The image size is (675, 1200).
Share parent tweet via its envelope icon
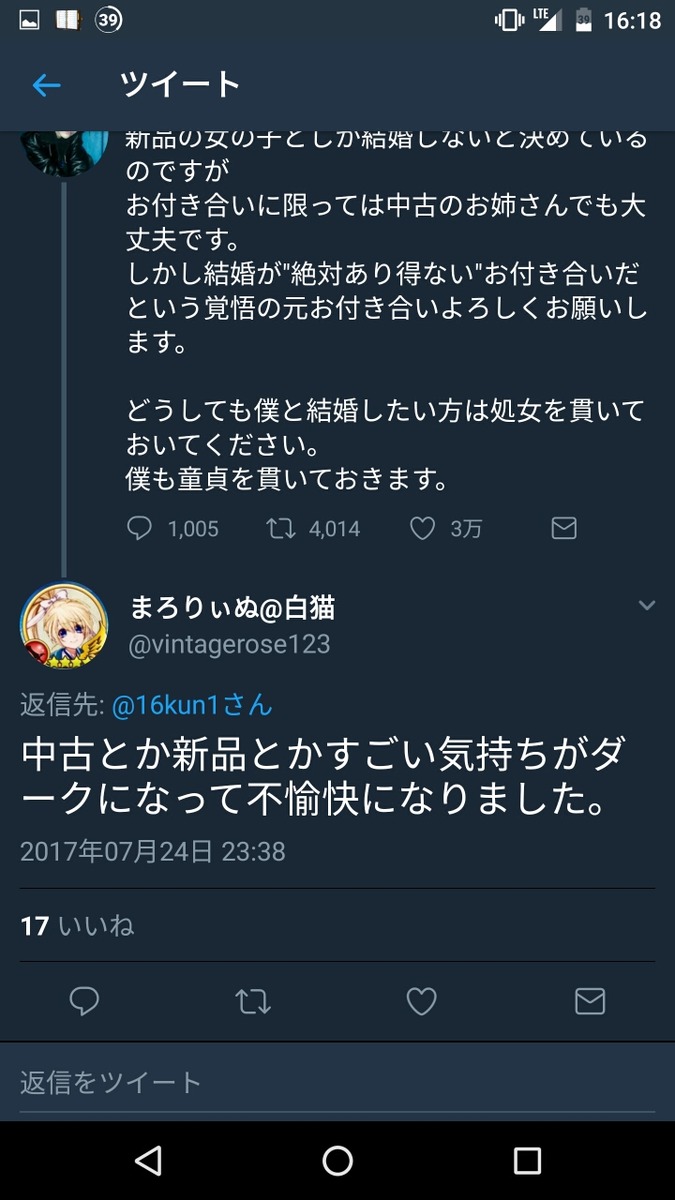[564, 528]
